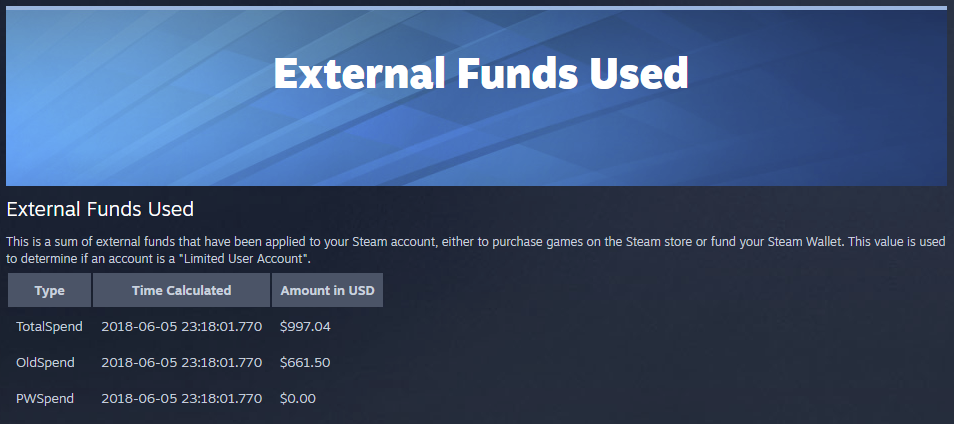This screenshot has height=424, width=954.
Task: Click the PWSpend row label
Action: click(45, 399)
